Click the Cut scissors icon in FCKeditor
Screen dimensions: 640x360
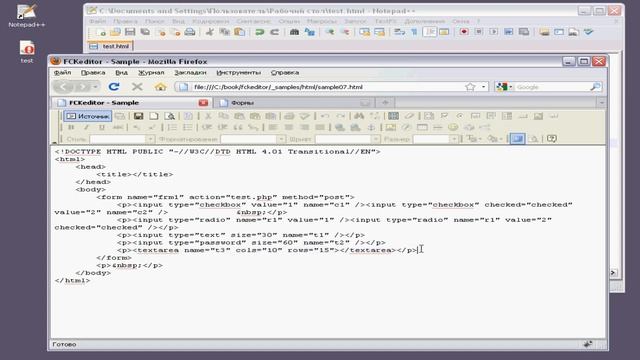coord(208,116)
